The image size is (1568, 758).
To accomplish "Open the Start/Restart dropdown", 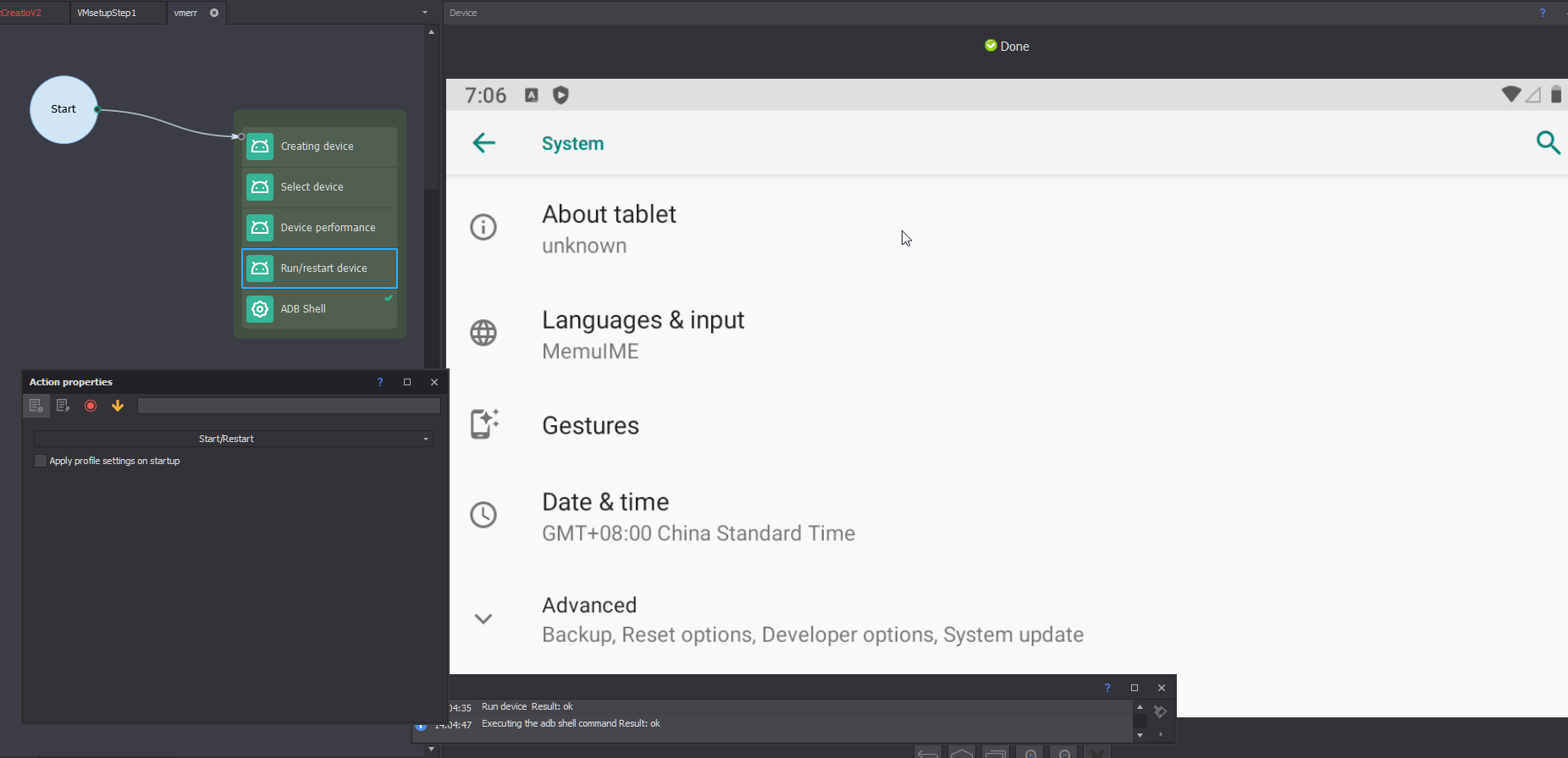I will click(x=233, y=439).
